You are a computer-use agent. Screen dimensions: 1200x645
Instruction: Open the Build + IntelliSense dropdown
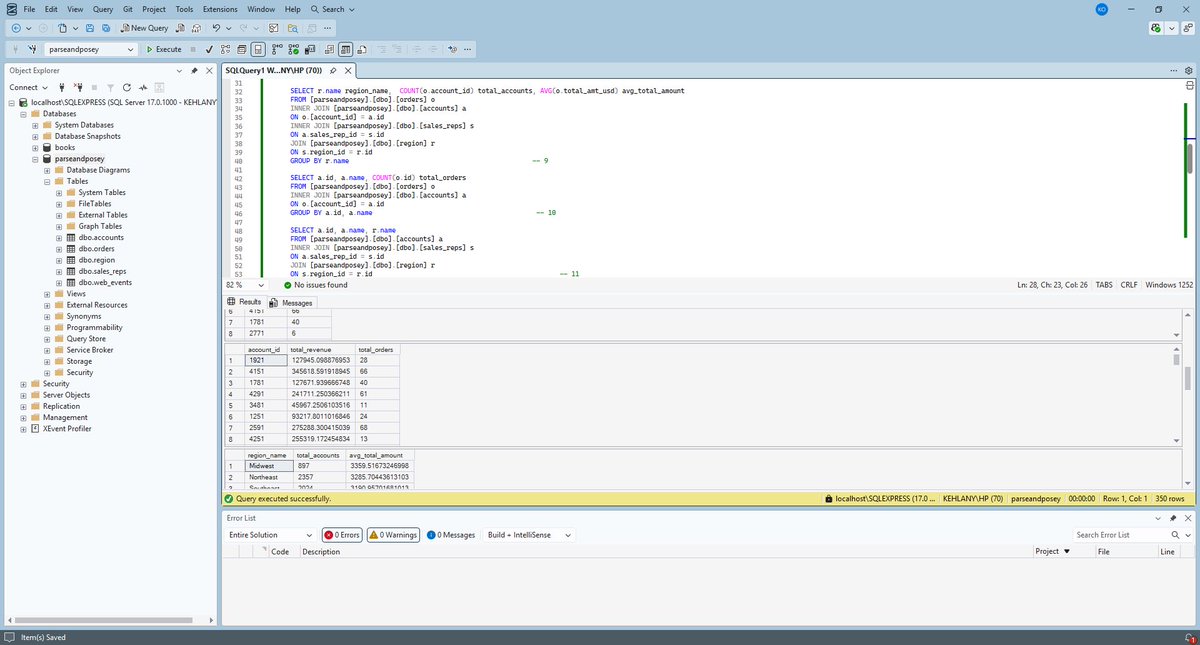tap(530, 535)
